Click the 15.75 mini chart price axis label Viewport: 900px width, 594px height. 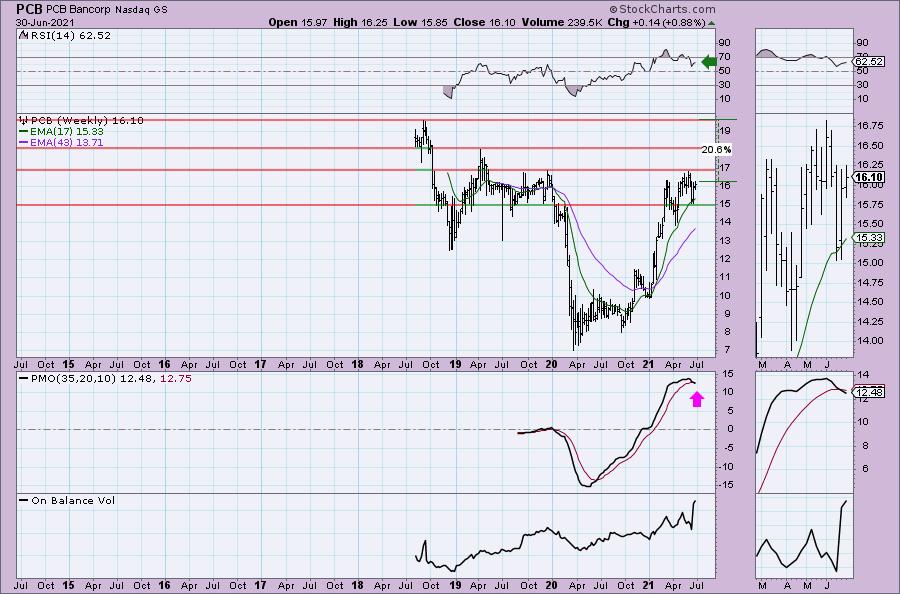(870, 204)
